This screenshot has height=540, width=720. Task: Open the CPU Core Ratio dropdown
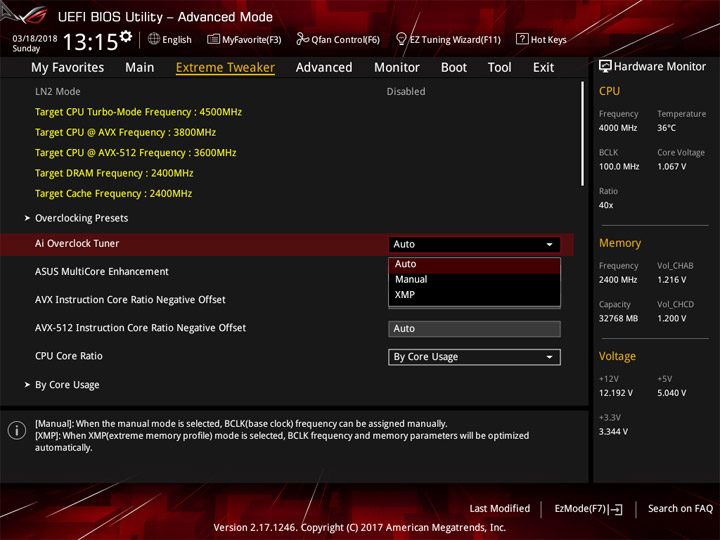coord(474,357)
